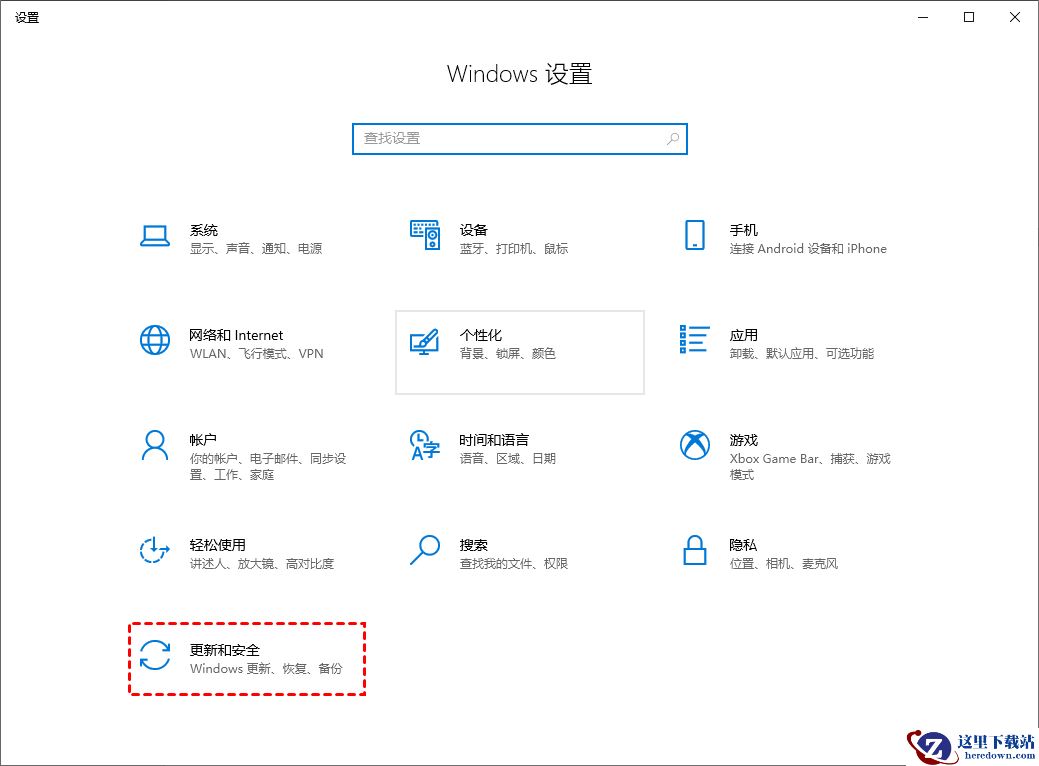1039x766 pixels.
Task: Click the text 卸载、默认应用、可选功能
Action: pos(802,354)
